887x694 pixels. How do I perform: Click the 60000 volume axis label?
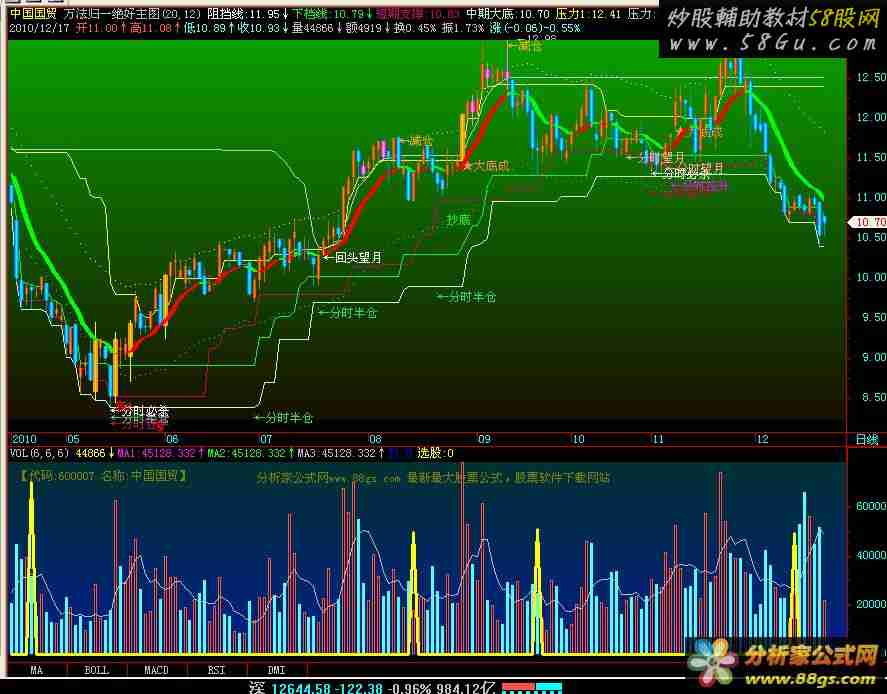pos(871,506)
